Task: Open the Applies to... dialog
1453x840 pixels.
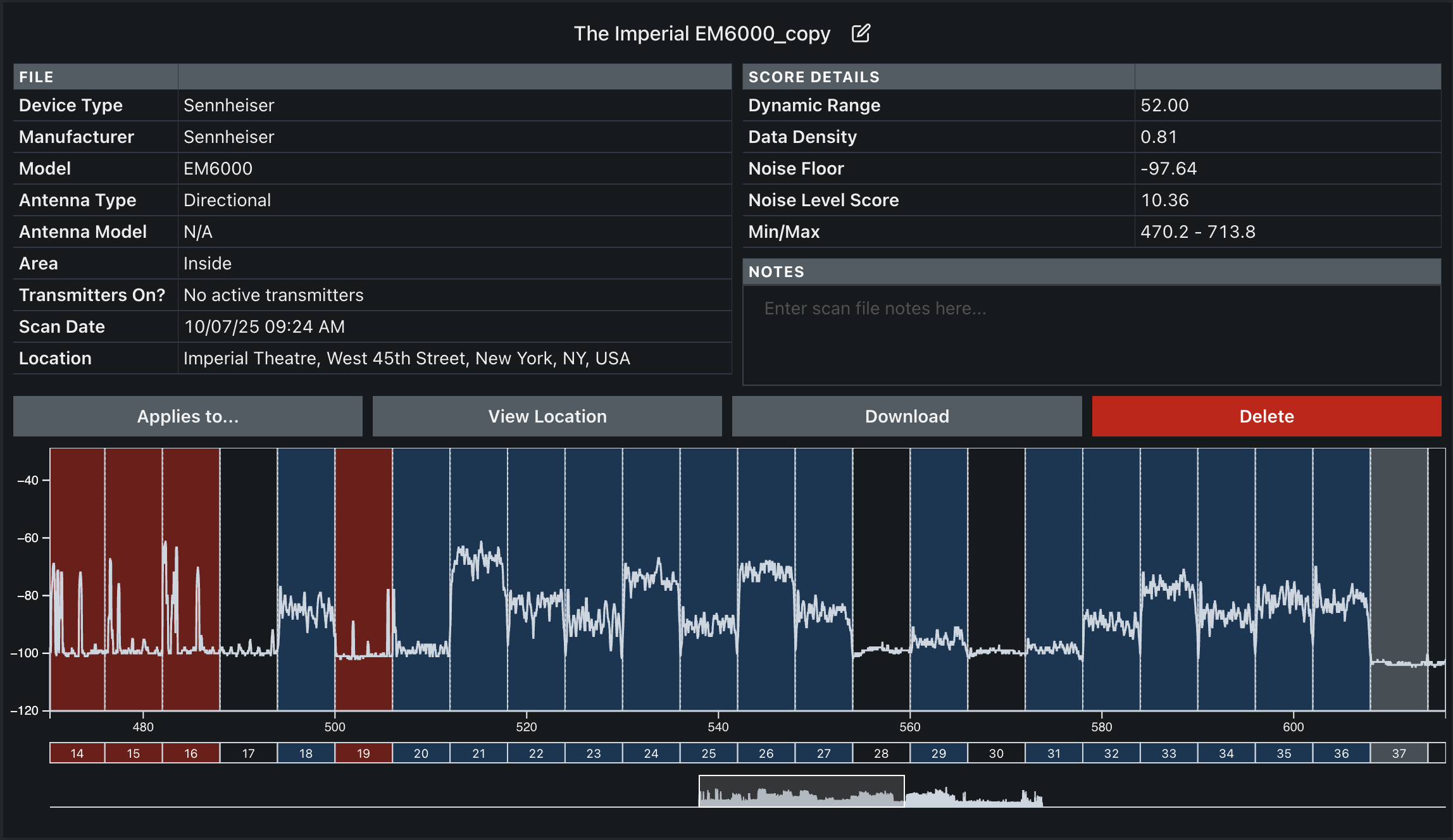Action: (x=188, y=416)
